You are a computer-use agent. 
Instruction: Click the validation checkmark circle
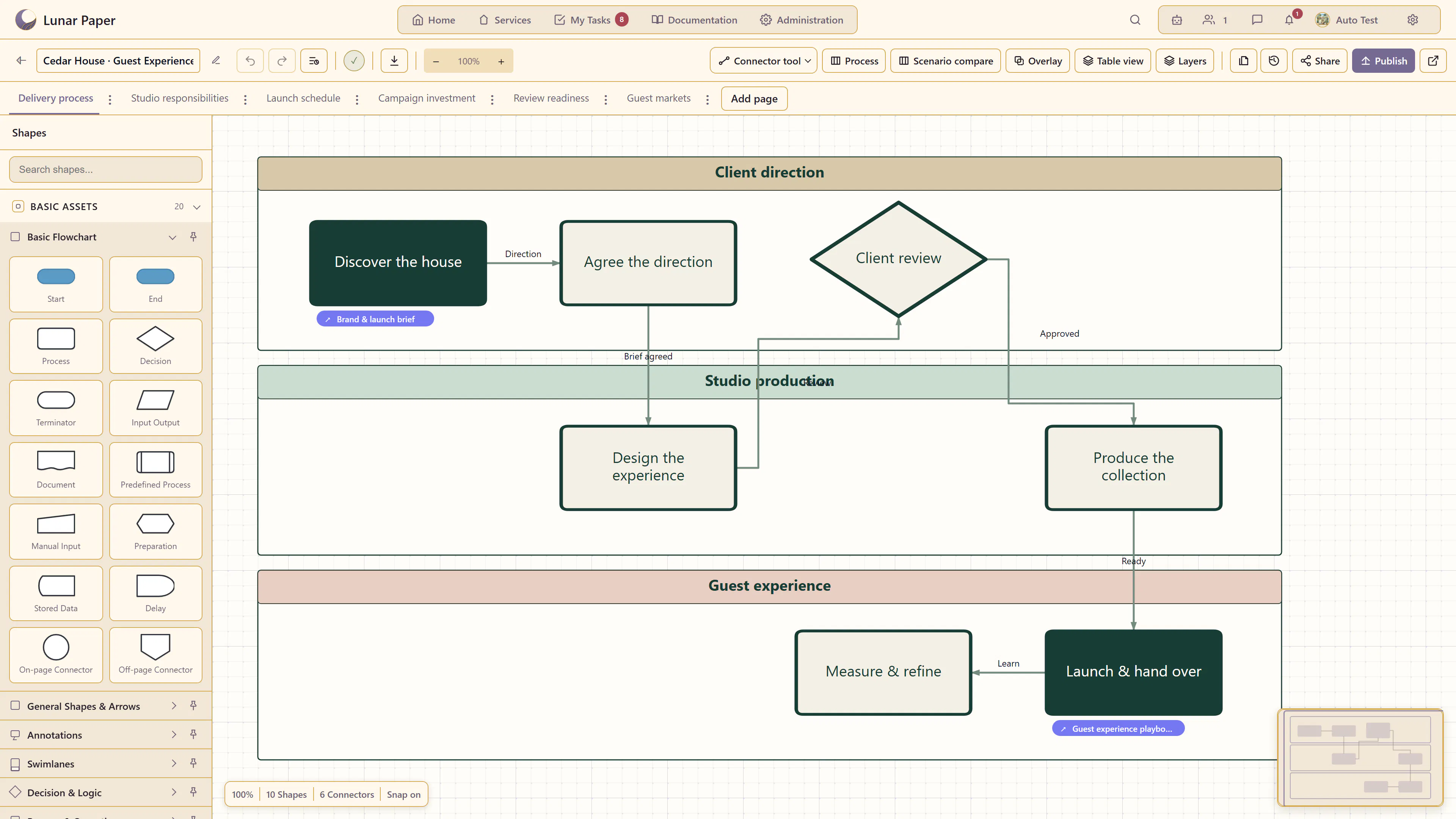pos(354,61)
